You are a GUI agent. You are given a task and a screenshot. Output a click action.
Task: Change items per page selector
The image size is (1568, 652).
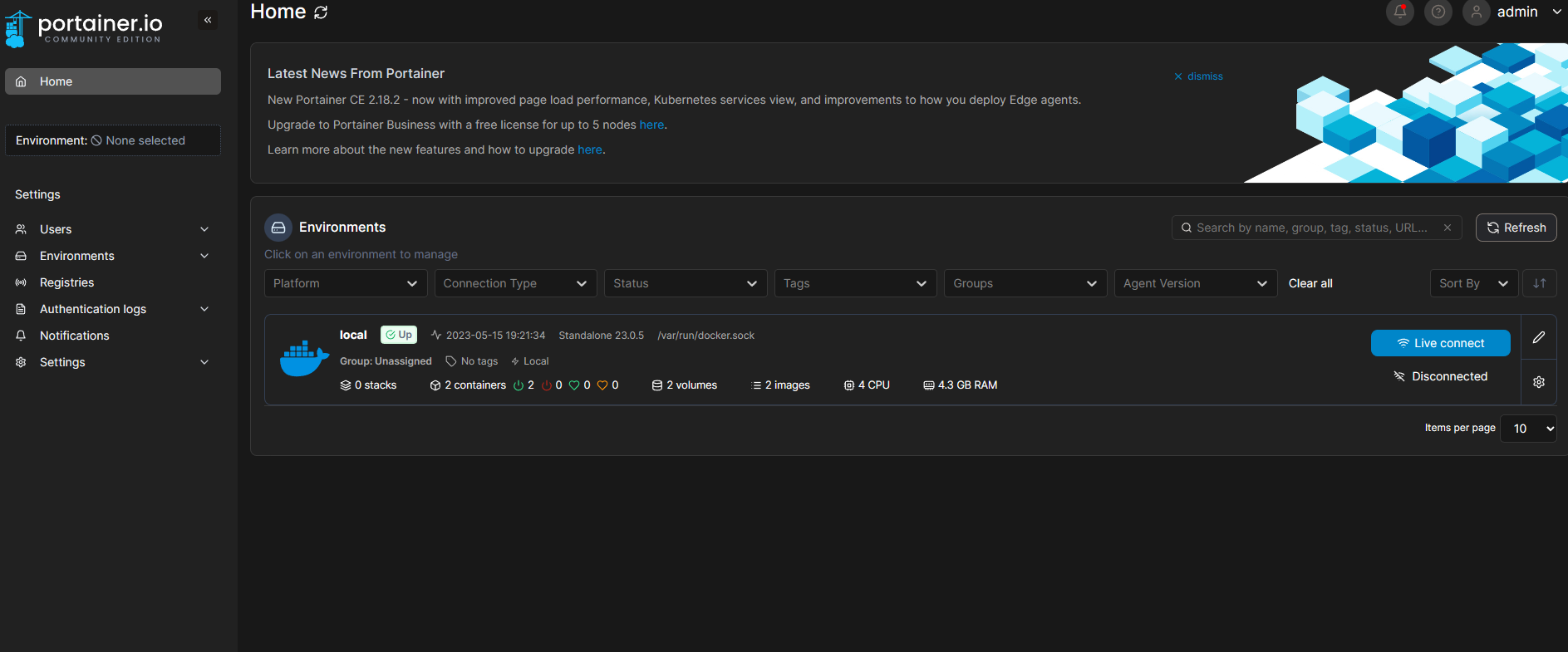(1528, 429)
